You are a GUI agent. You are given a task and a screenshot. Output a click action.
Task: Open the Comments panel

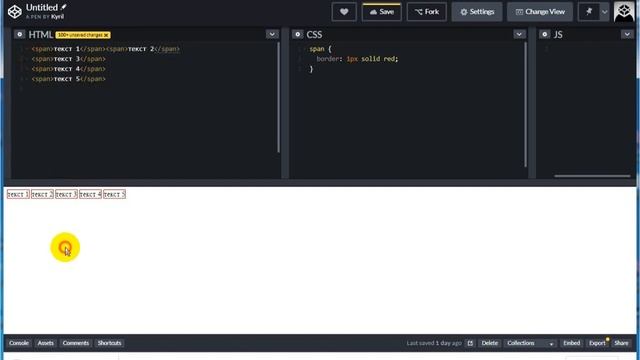[x=76, y=343]
